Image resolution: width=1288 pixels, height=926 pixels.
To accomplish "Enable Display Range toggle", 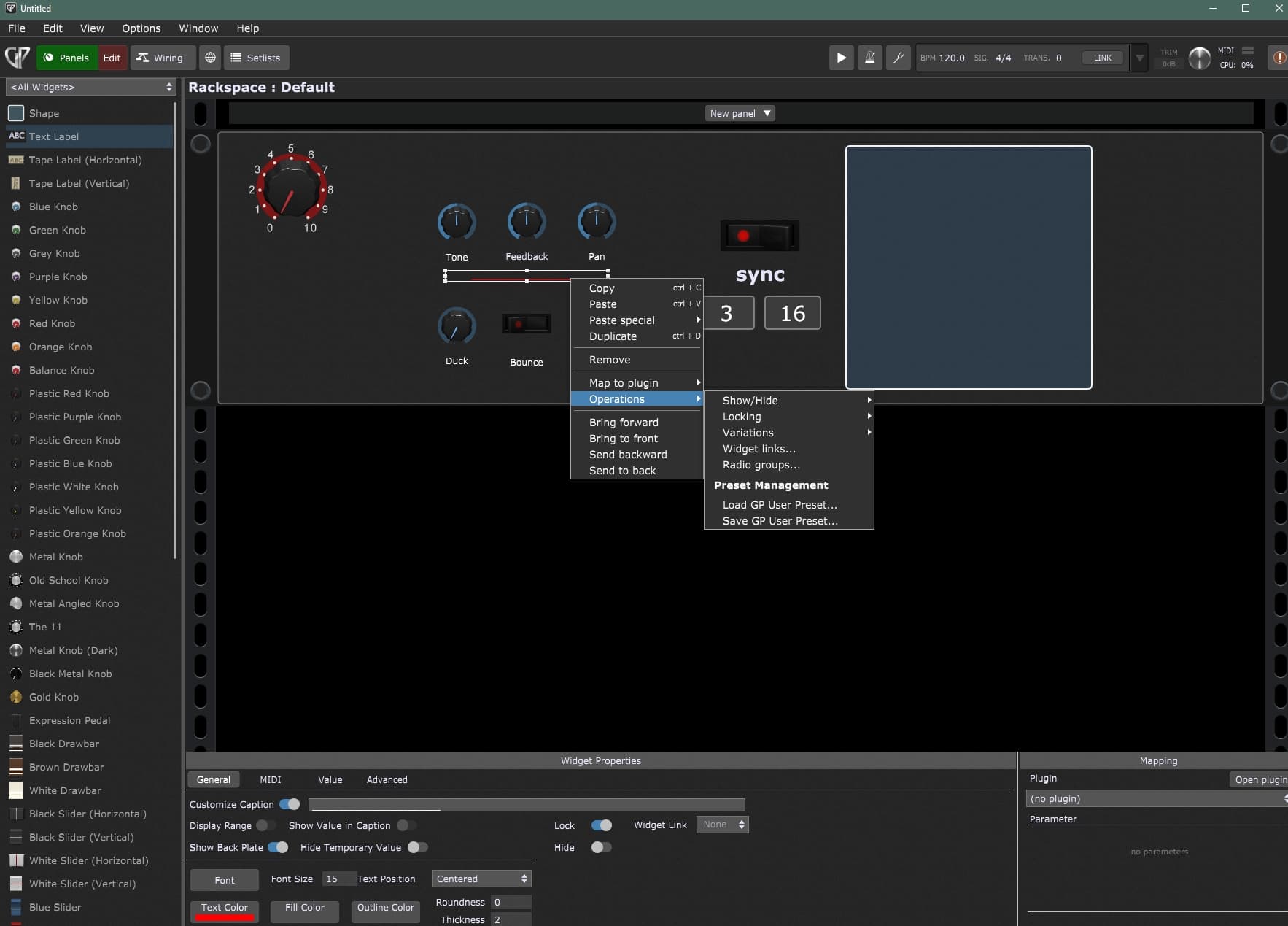I will (265, 825).
